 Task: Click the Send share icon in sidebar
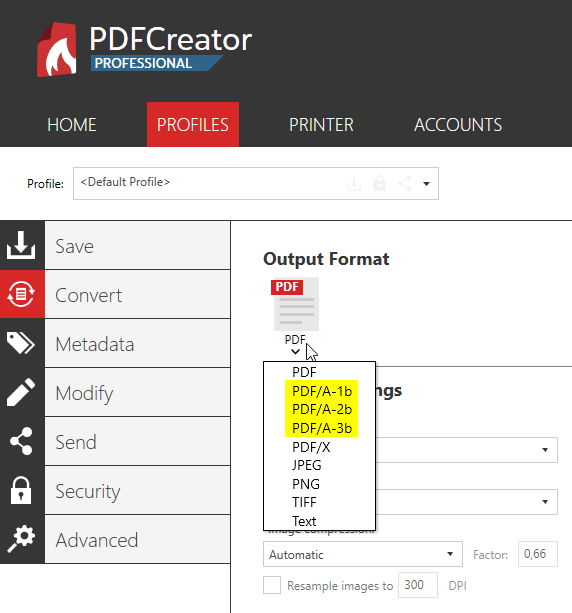[x=21, y=441]
